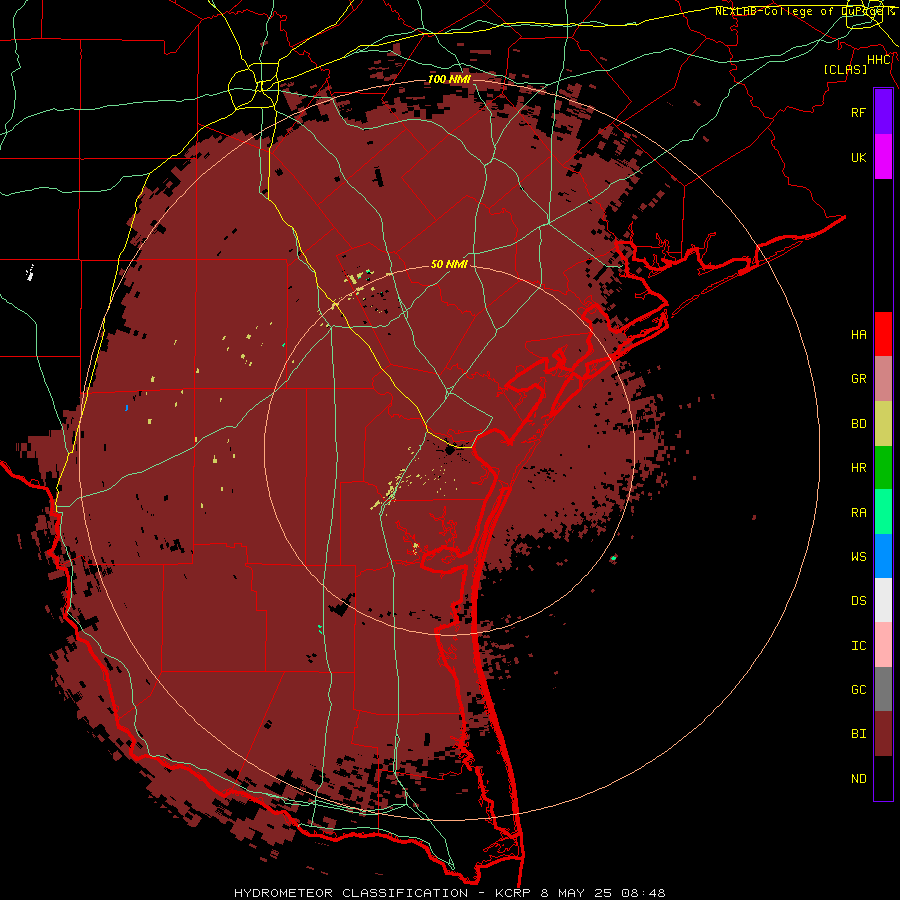Click the HR legend label
900x900 pixels.
[858, 468]
